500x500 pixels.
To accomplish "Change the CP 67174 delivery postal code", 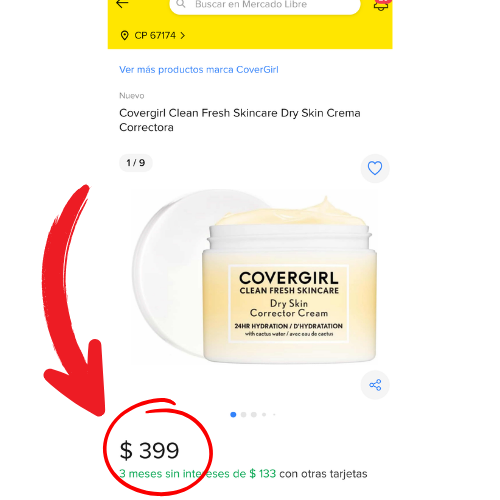I will tap(155, 35).
